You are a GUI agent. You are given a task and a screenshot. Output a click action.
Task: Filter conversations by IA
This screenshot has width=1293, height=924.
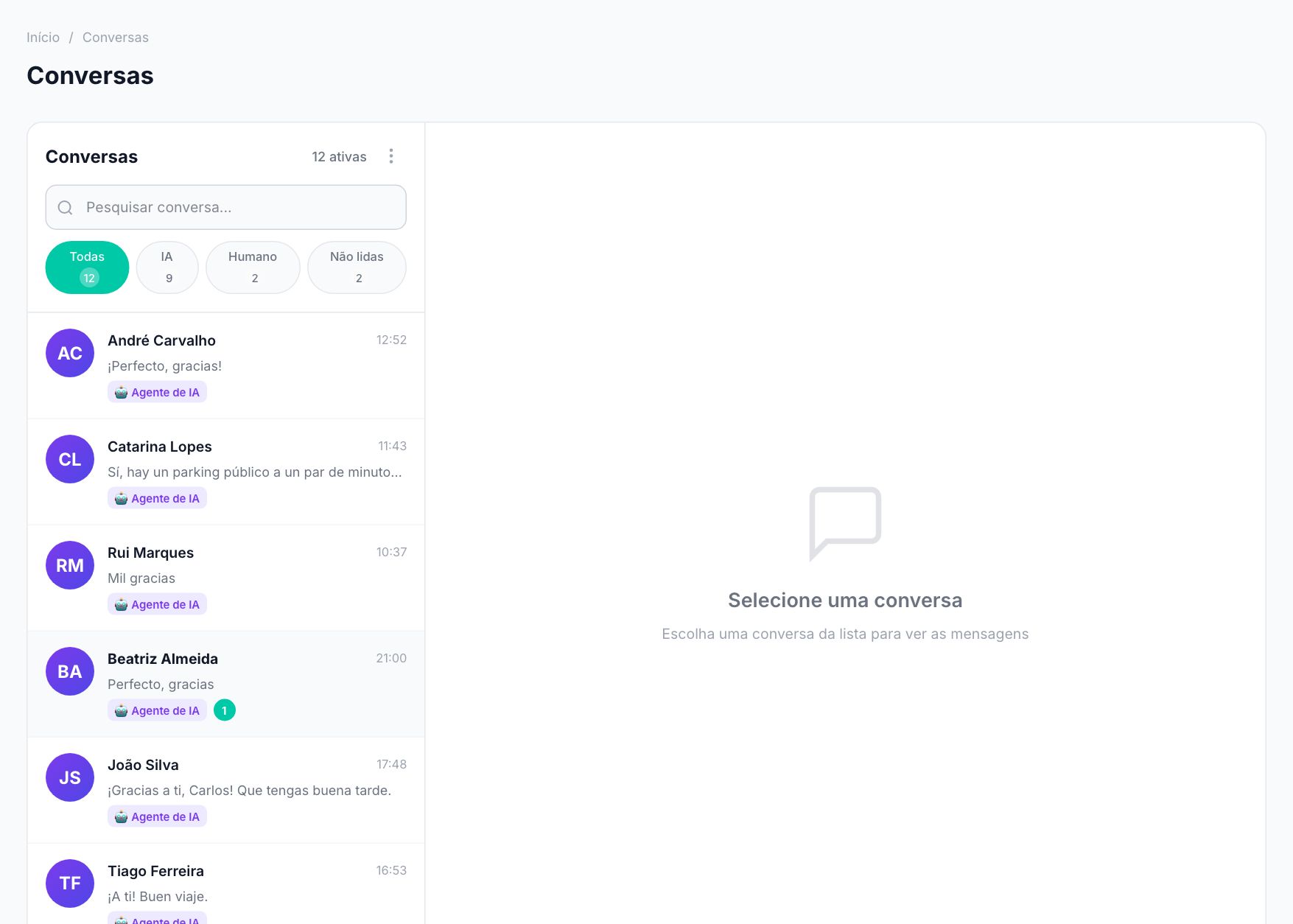(167, 267)
